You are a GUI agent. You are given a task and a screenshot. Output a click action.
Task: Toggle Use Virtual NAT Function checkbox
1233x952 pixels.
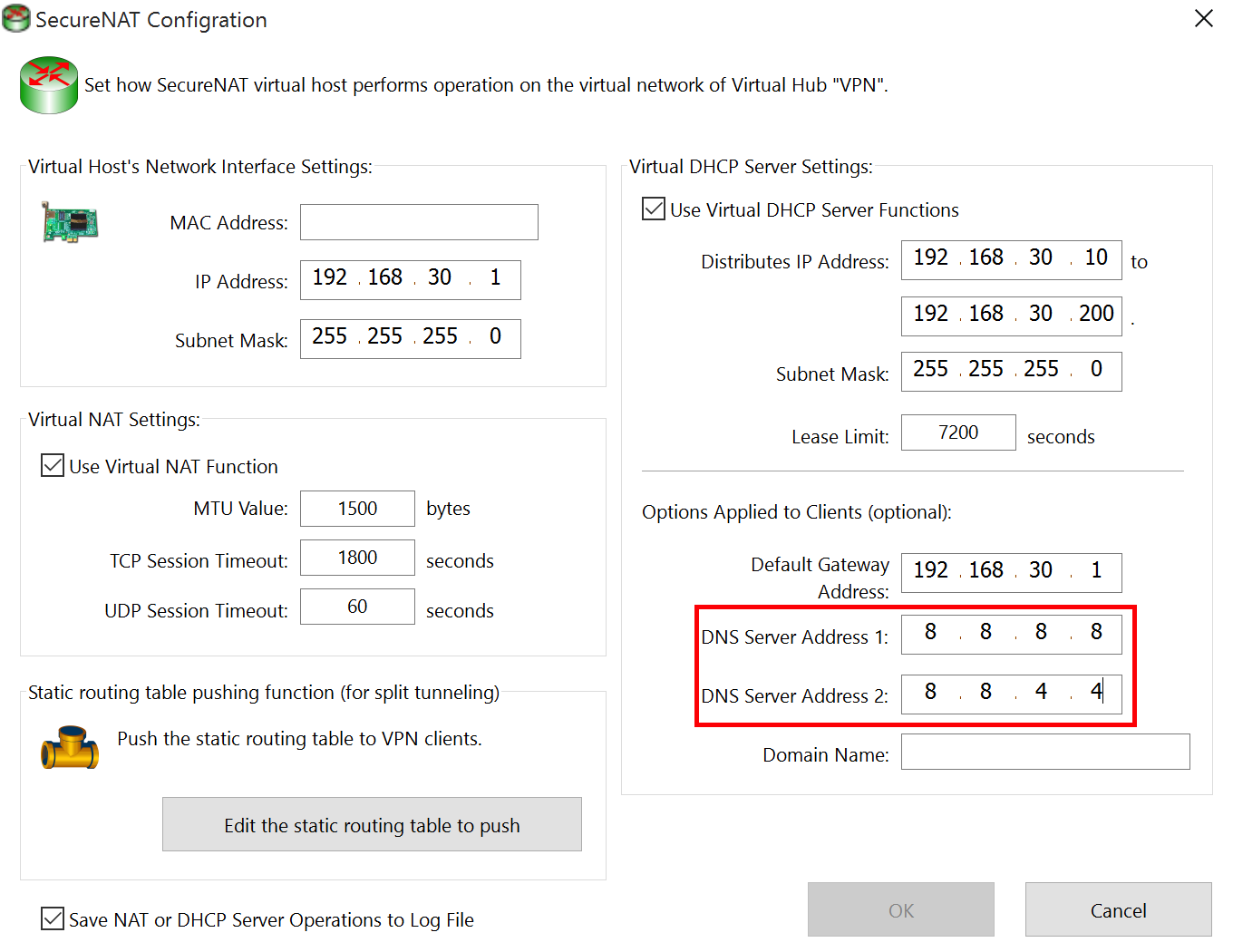tap(53, 466)
